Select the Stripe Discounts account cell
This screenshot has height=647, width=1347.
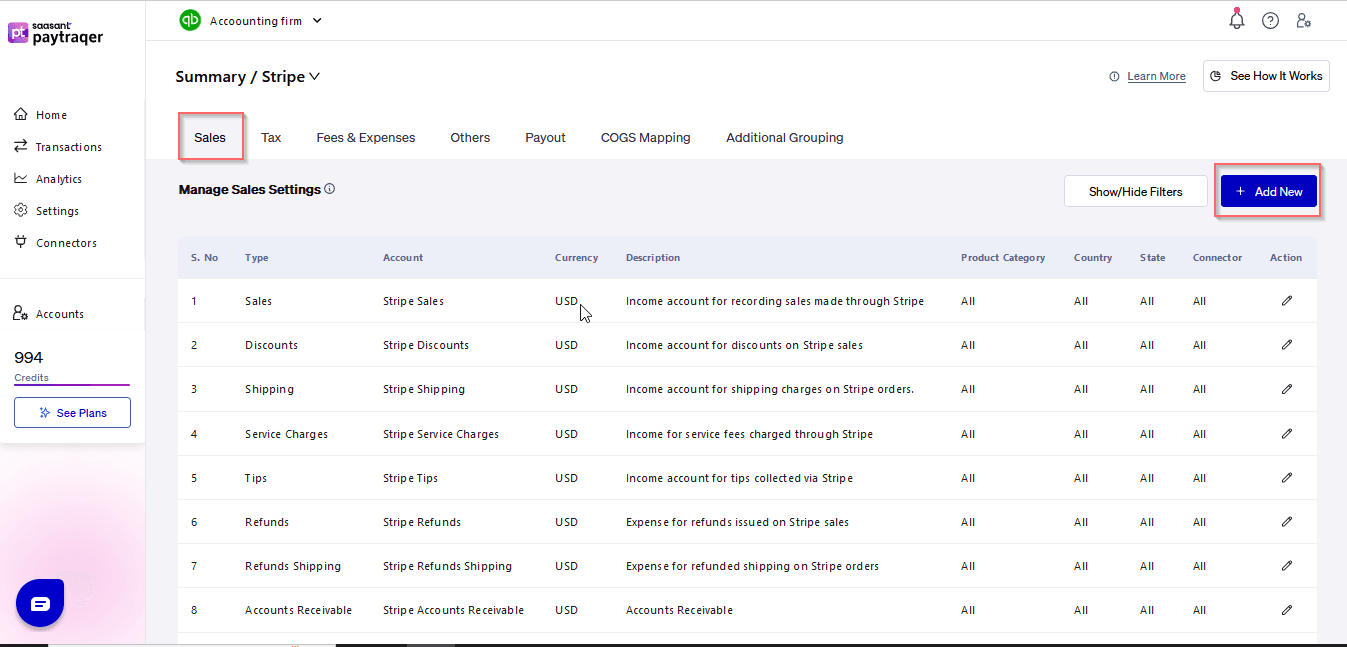(426, 345)
